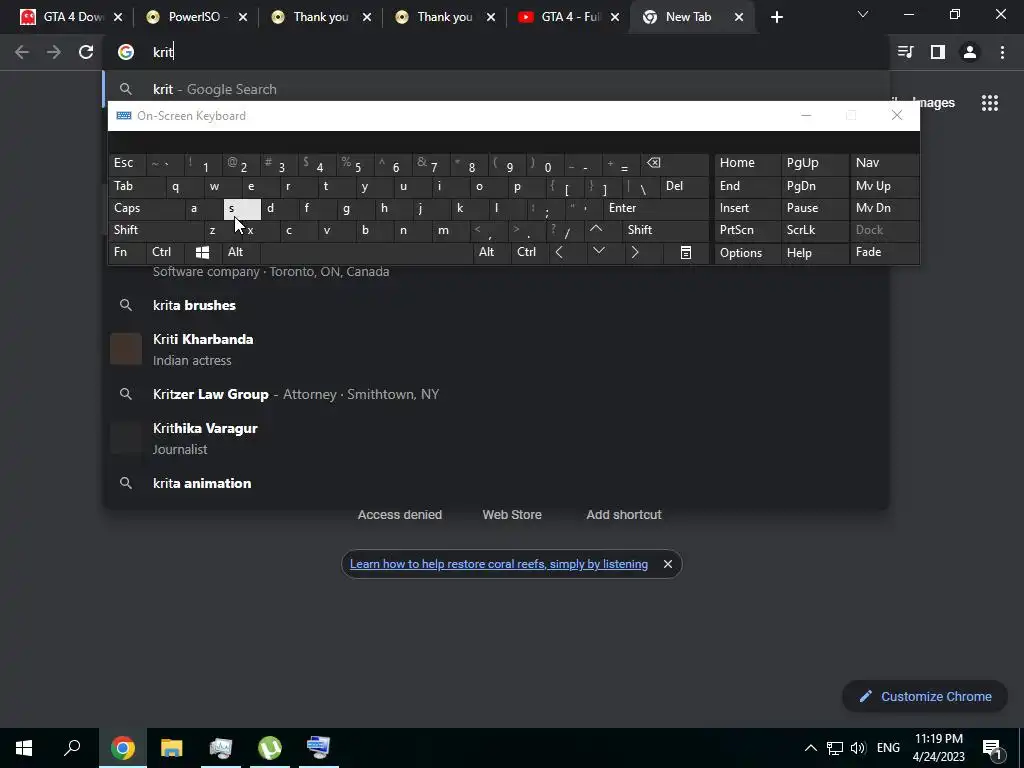The height and width of the screenshot is (768, 1024).
Task: Close the GTA 4 Download tab
Action: coord(118,18)
